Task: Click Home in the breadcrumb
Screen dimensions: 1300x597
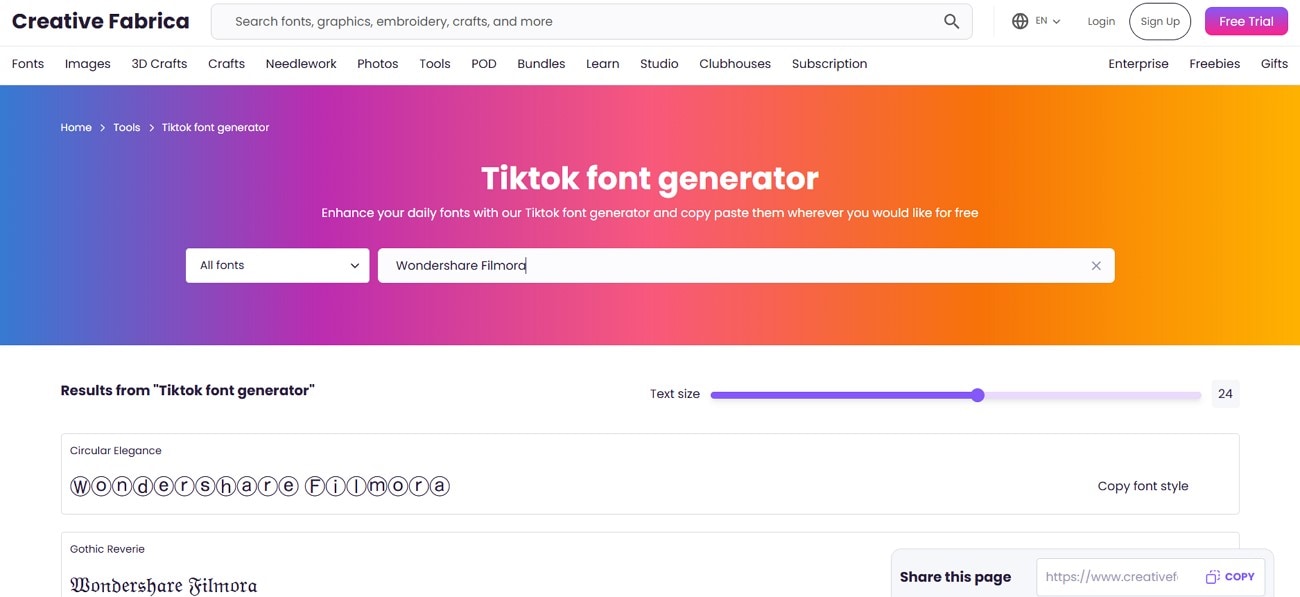Action: (x=76, y=127)
